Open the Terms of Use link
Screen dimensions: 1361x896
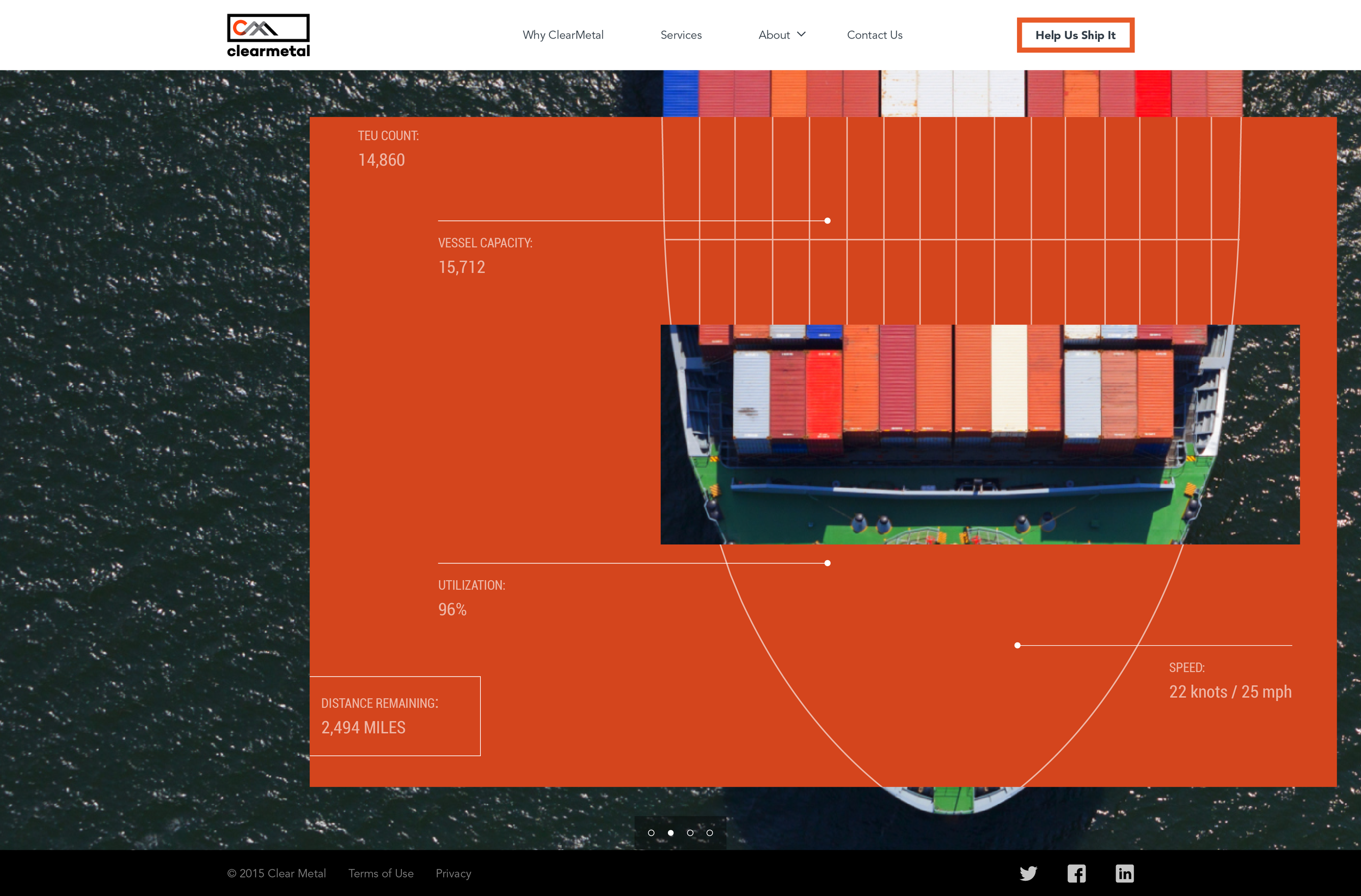(x=381, y=873)
